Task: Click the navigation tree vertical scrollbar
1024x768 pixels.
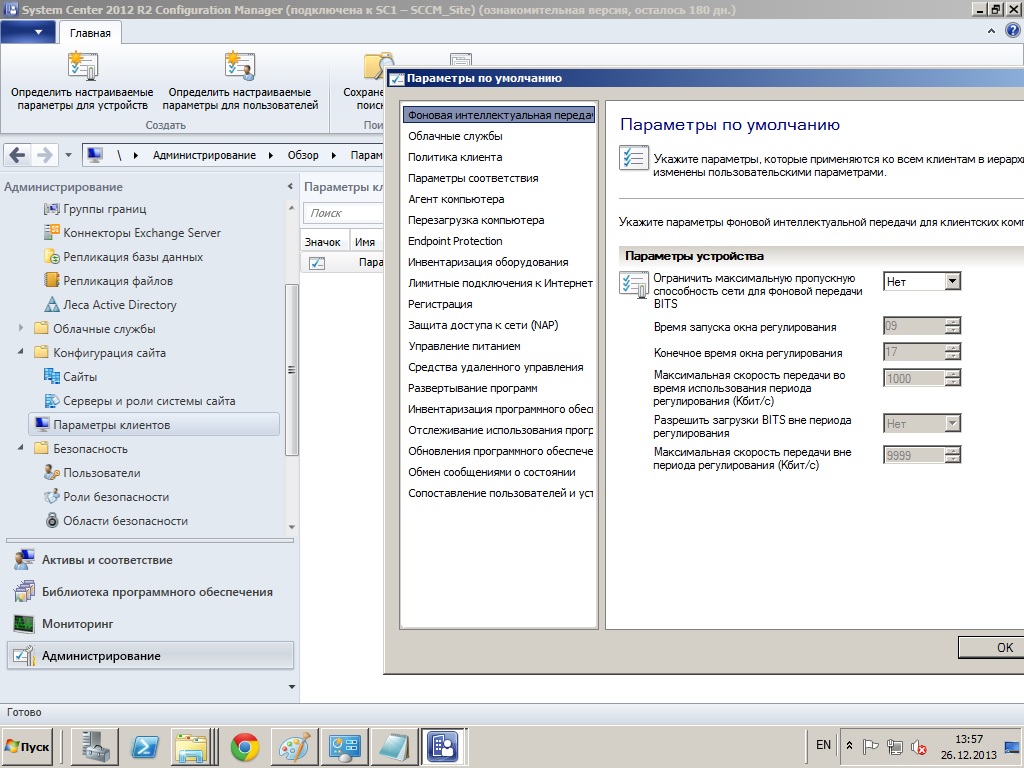Action: (x=291, y=370)
